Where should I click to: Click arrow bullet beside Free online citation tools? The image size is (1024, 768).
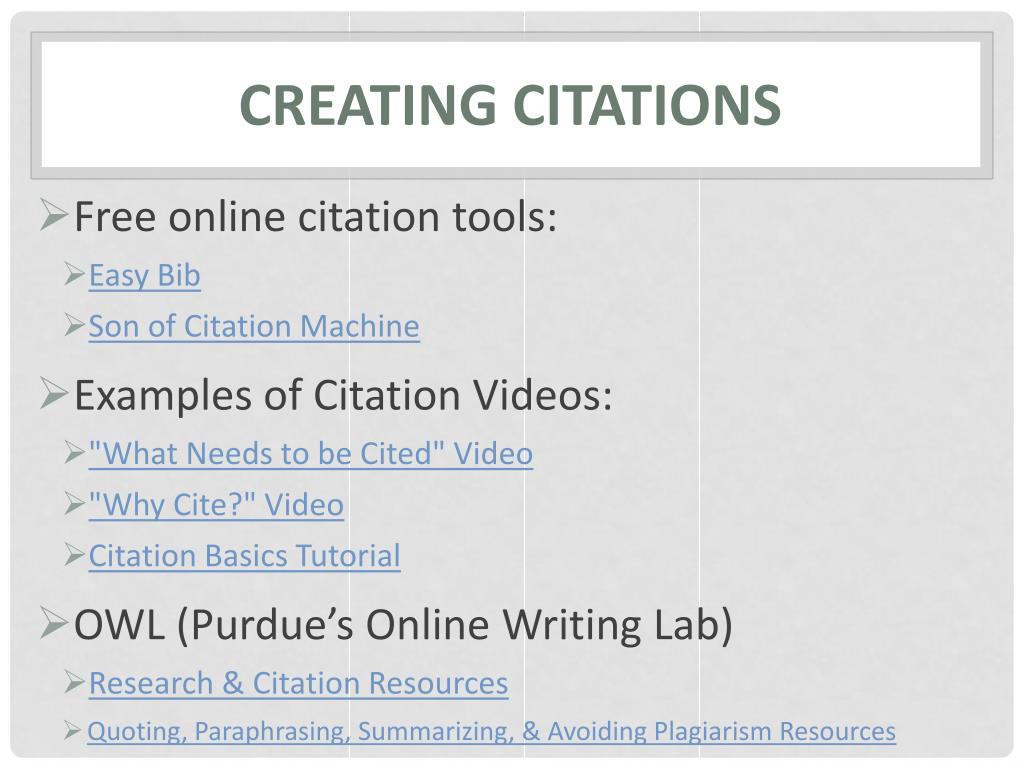pyautogui.click(x=54, y=215)
